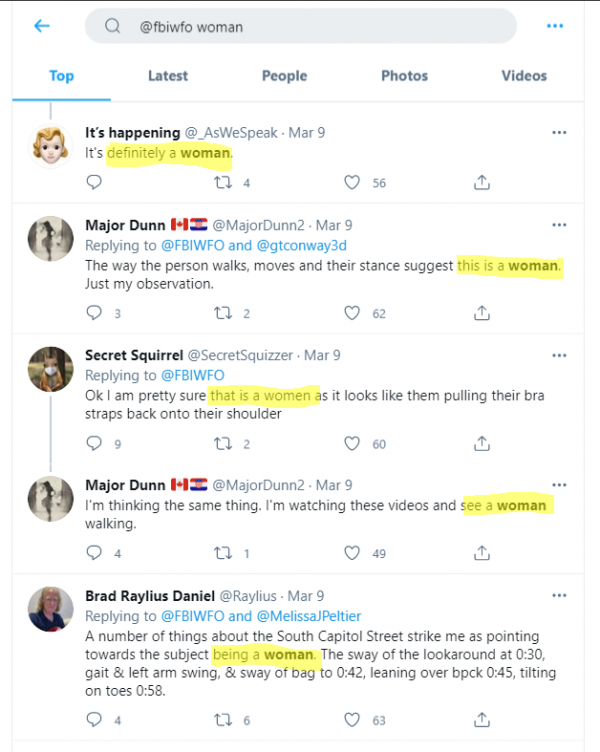Reply to Brad Raylius Daniel's tweet
The image size is (600, 752).
click(95, 719)
